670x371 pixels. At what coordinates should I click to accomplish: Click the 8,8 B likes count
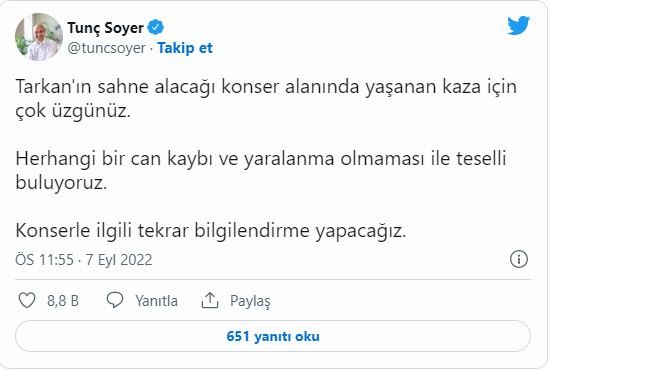click(63, 301)
